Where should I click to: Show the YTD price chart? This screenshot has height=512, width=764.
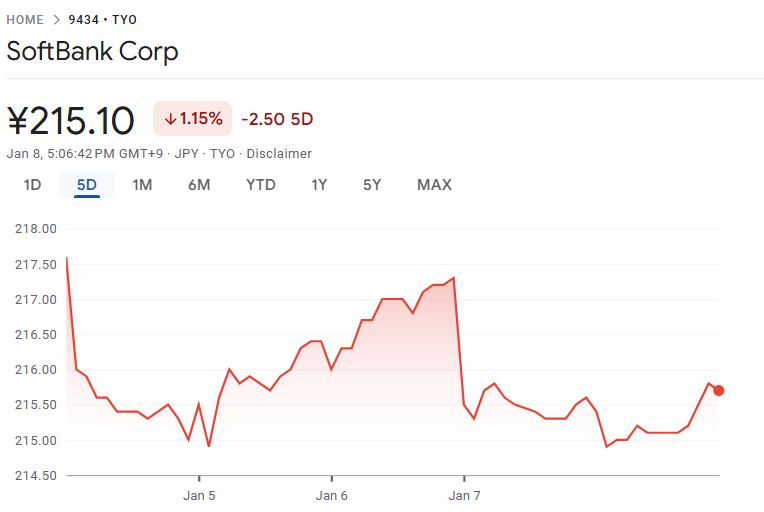(261, 185)
